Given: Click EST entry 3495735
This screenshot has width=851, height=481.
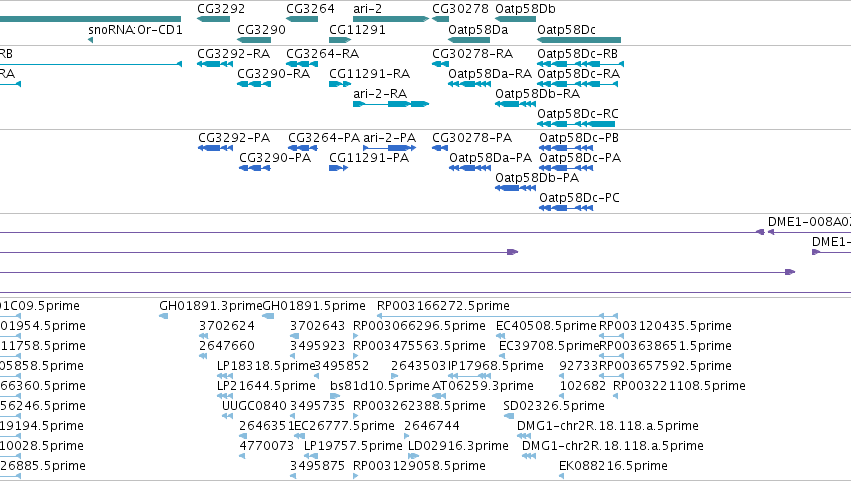Looking at the screenshot, I should 317,407.
